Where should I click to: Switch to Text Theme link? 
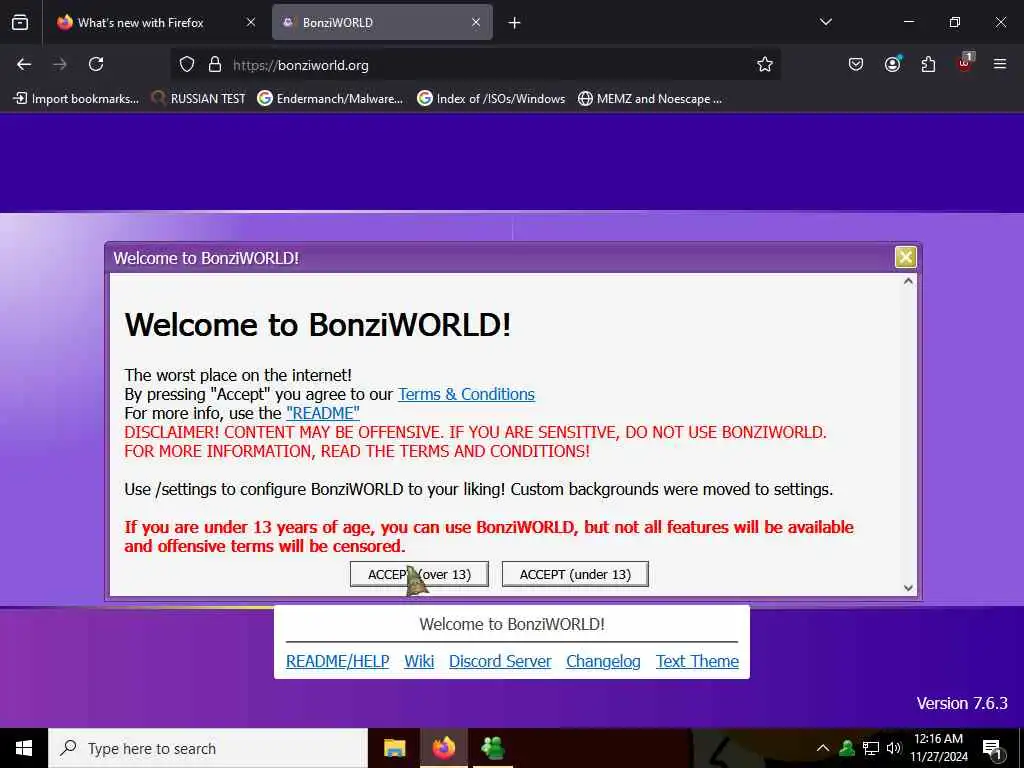pyautogui.click(x=697, y=661)
